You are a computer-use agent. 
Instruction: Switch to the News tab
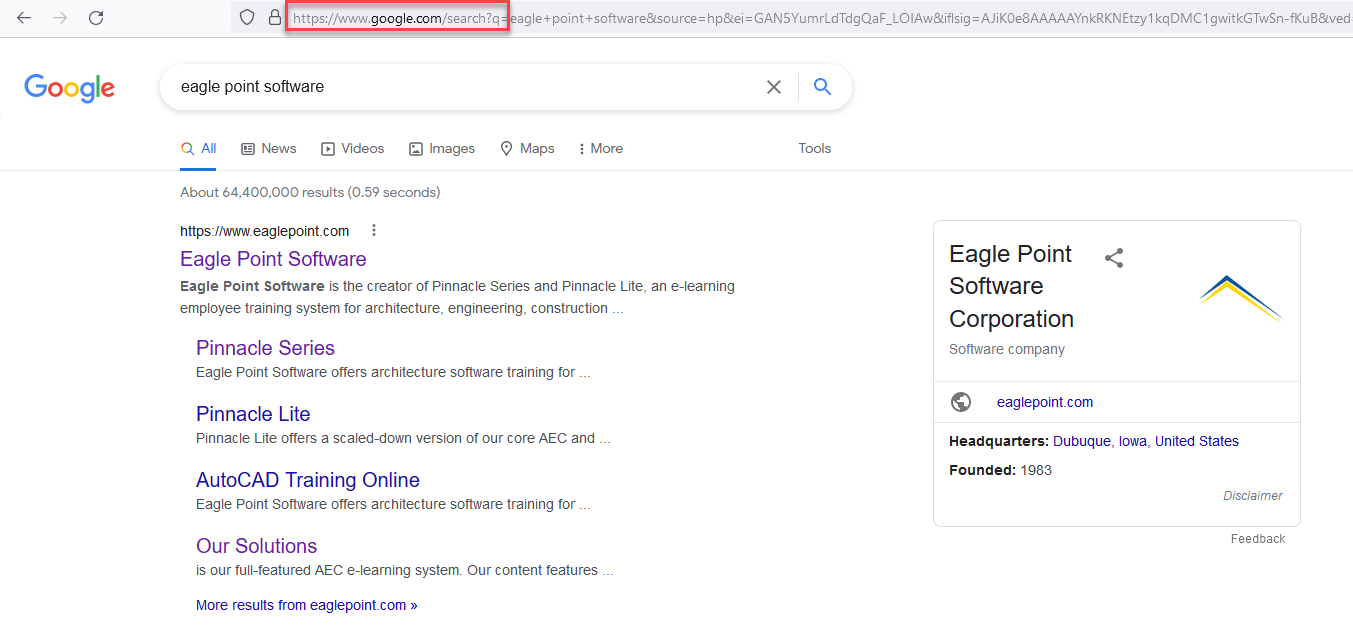(x=269, y=148)
